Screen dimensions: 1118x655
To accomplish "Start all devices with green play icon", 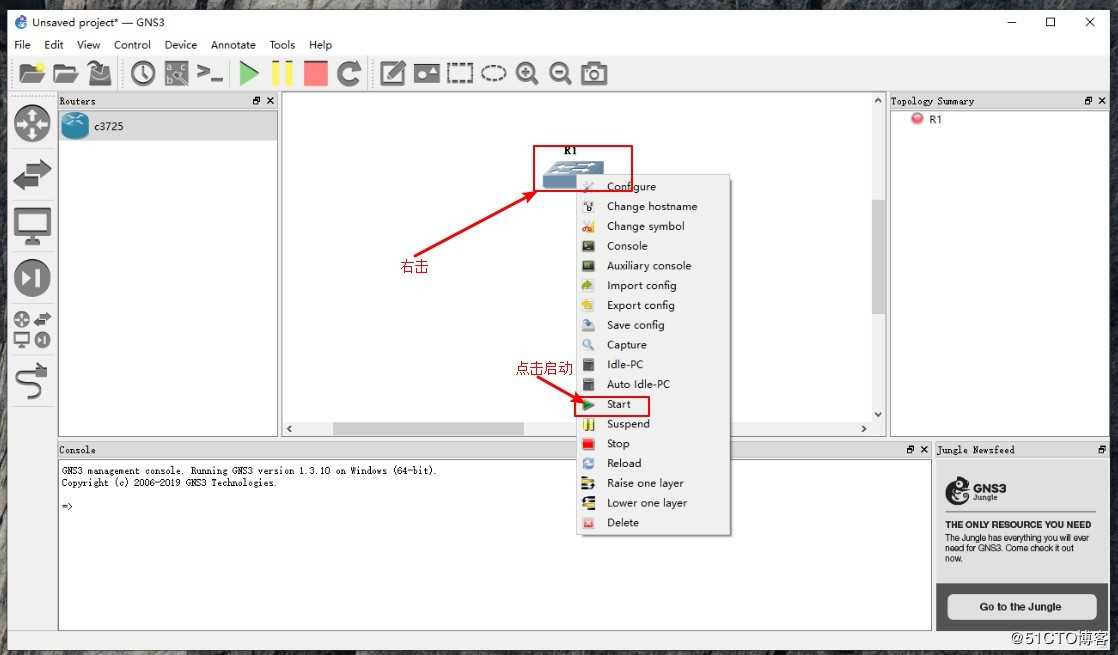I will (248, 73).
